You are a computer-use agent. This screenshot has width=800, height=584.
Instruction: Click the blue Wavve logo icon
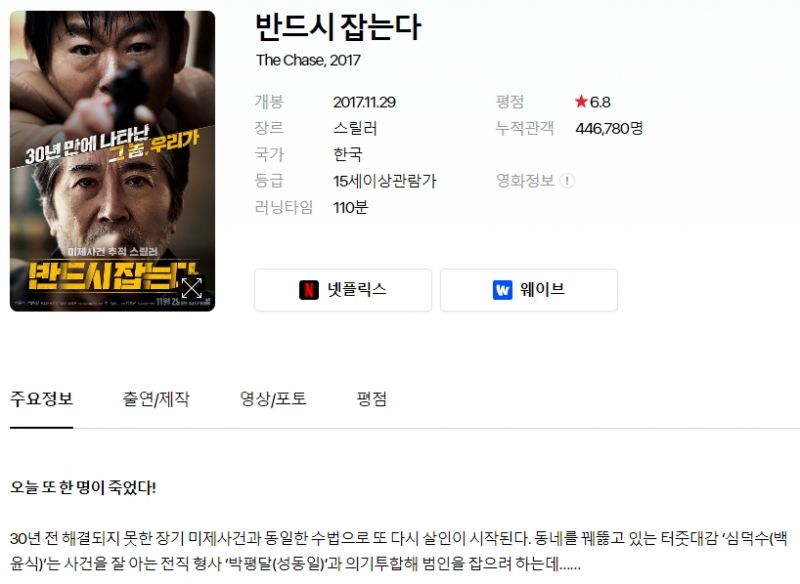click(503, 290)
